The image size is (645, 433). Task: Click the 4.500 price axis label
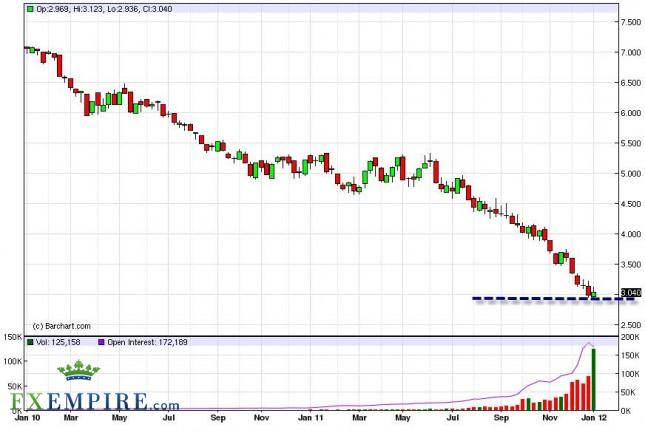(631, 204)
